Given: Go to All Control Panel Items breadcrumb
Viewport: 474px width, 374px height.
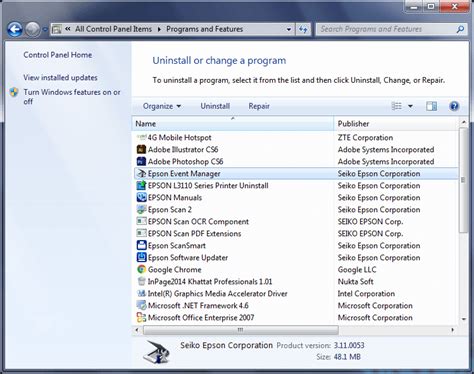Looking at the screenshot, I should pyautogui.click(x=113, y=29).
